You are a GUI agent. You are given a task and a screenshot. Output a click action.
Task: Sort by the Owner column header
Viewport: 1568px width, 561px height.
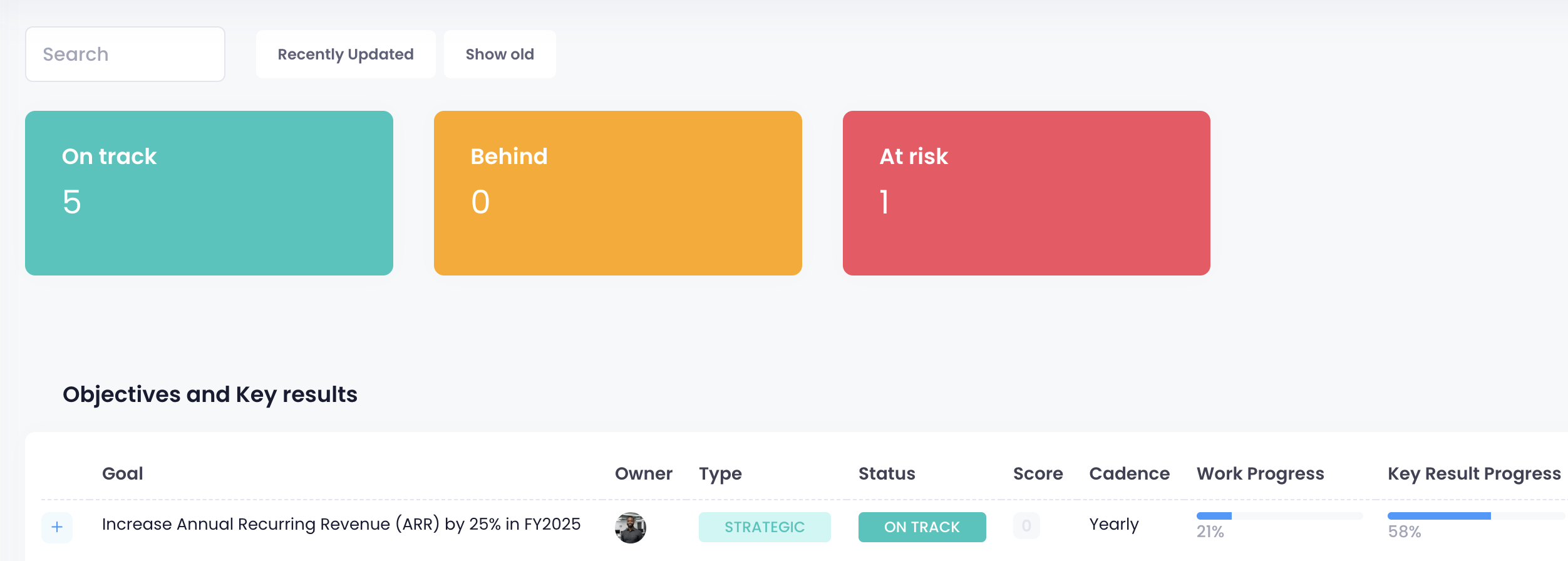pyautogui.click(x=644, y=473)
